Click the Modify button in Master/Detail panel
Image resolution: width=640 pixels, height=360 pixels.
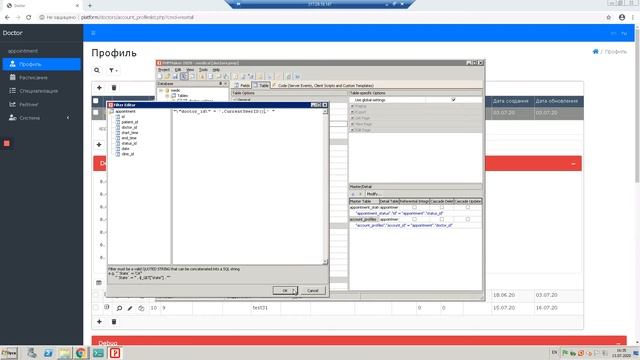tap(373, 194)
